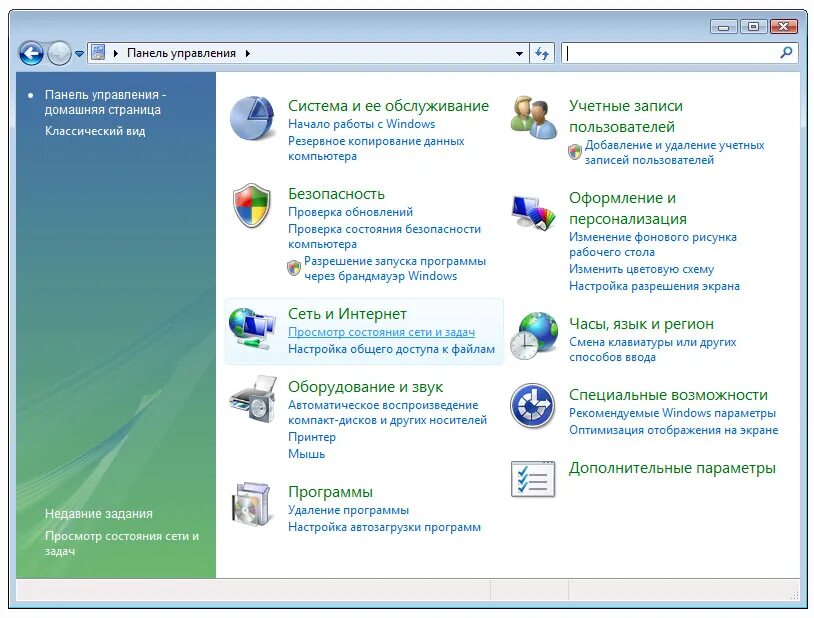Click the 'Мышь' link
The image size is (814, 618).
pyautogui.click(x=306, y=454)
